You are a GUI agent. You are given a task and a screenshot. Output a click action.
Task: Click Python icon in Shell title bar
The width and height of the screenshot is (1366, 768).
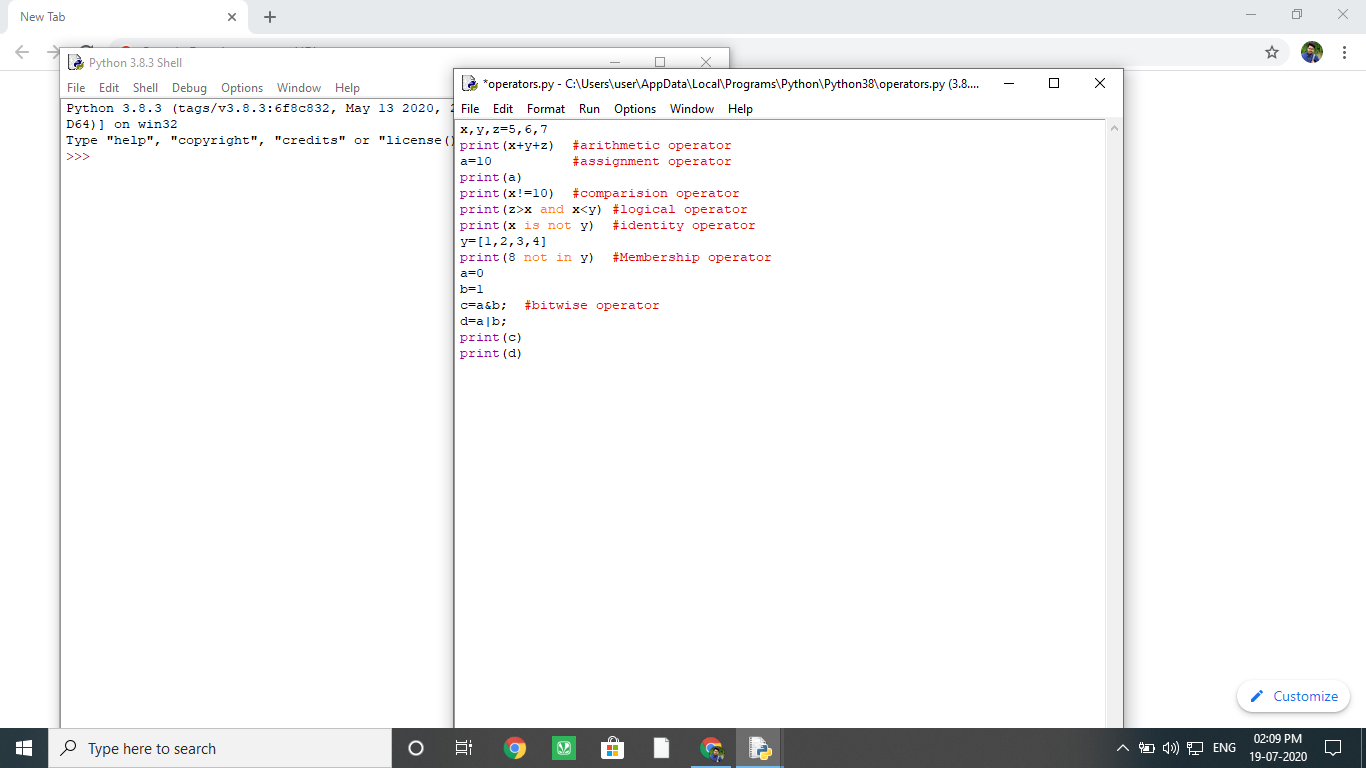[x=76, y=62]
